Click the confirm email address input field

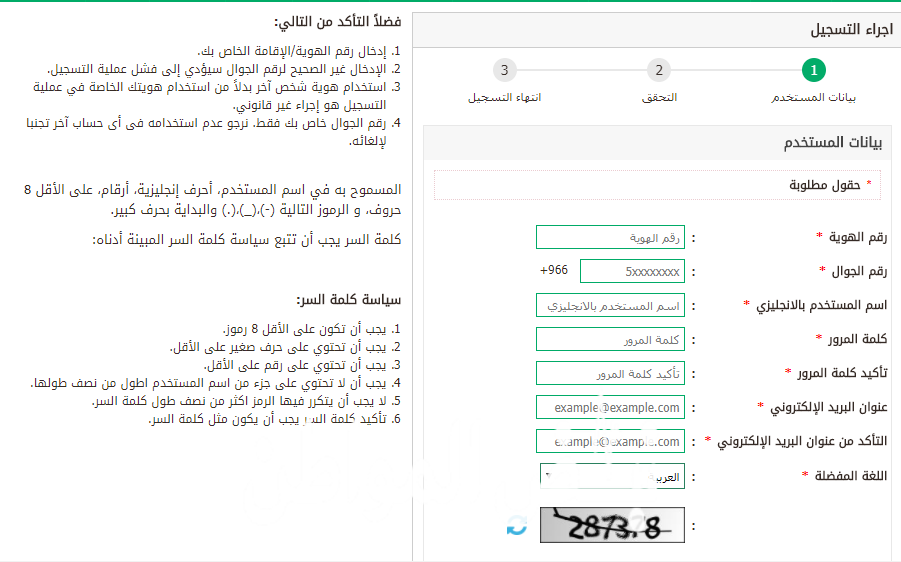(x=610, y=441)
